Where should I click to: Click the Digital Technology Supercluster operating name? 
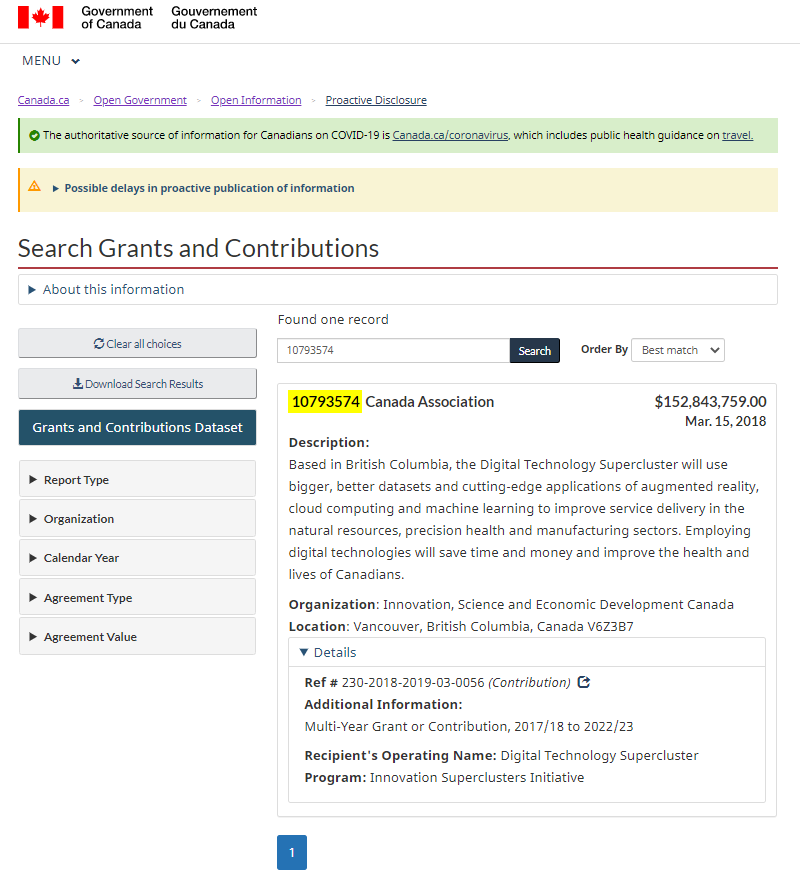point(599,755)
